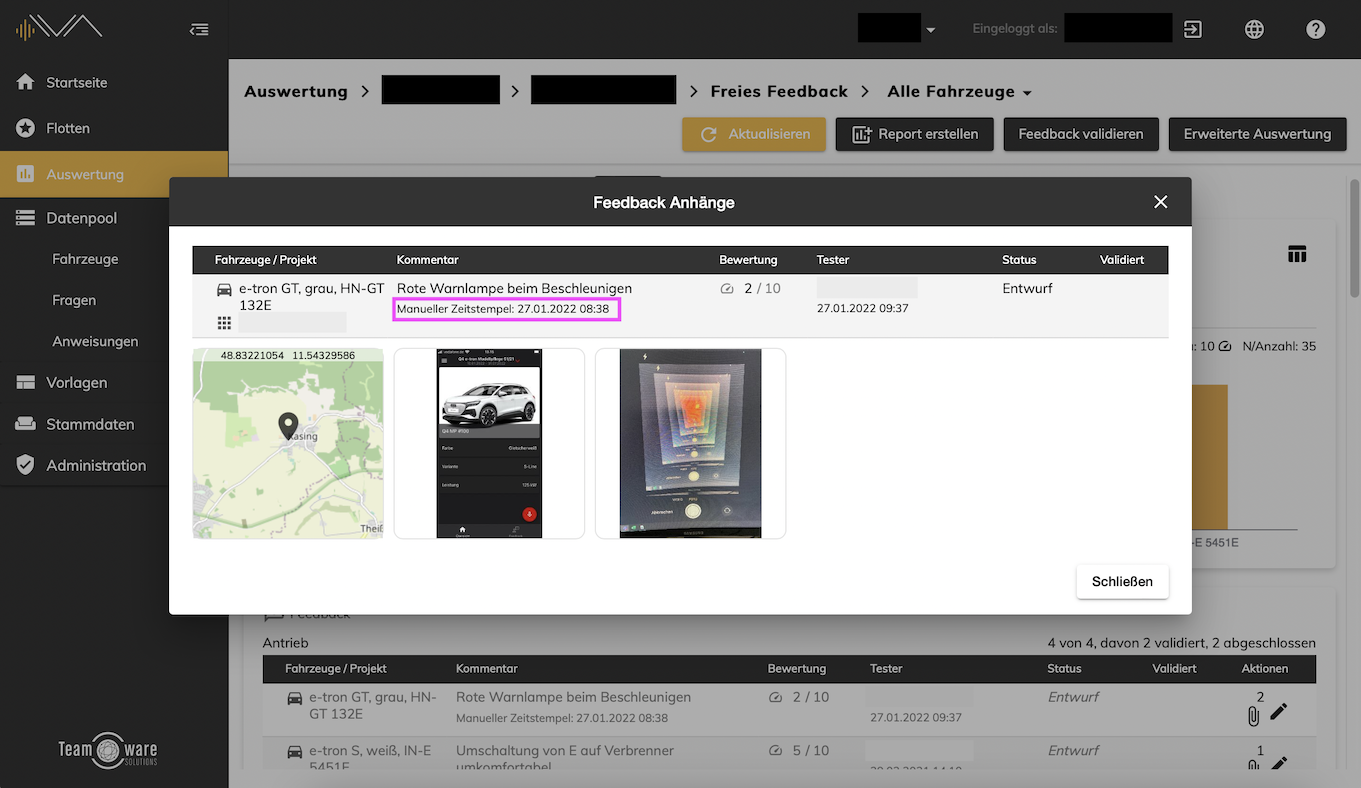Viewport: 1361px width, 788px height.
Task: Open the thermal camera photo thumbnail
Action: [x=690, y=443]
